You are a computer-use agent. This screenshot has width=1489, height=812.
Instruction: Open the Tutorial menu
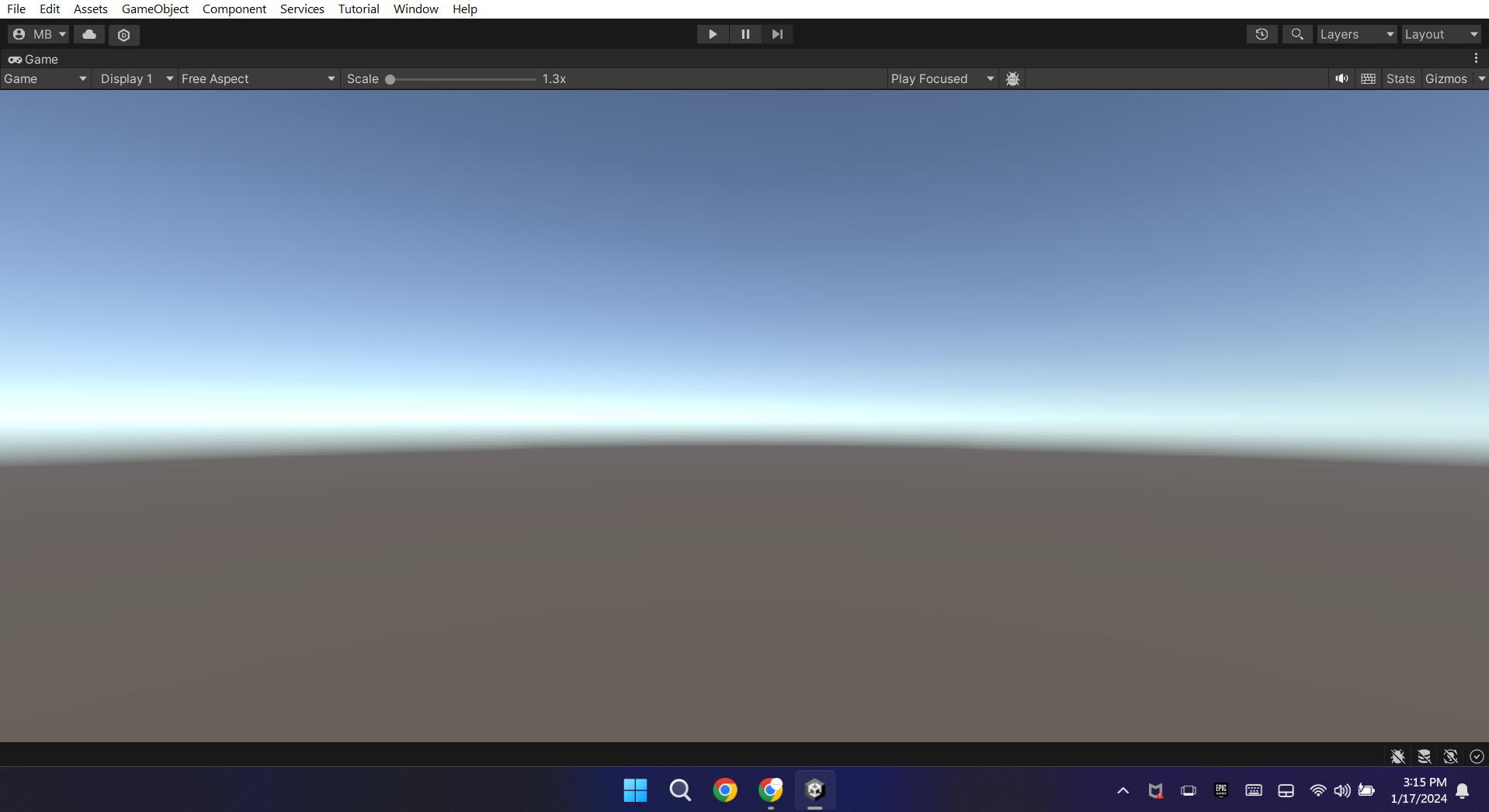(358, 9)
